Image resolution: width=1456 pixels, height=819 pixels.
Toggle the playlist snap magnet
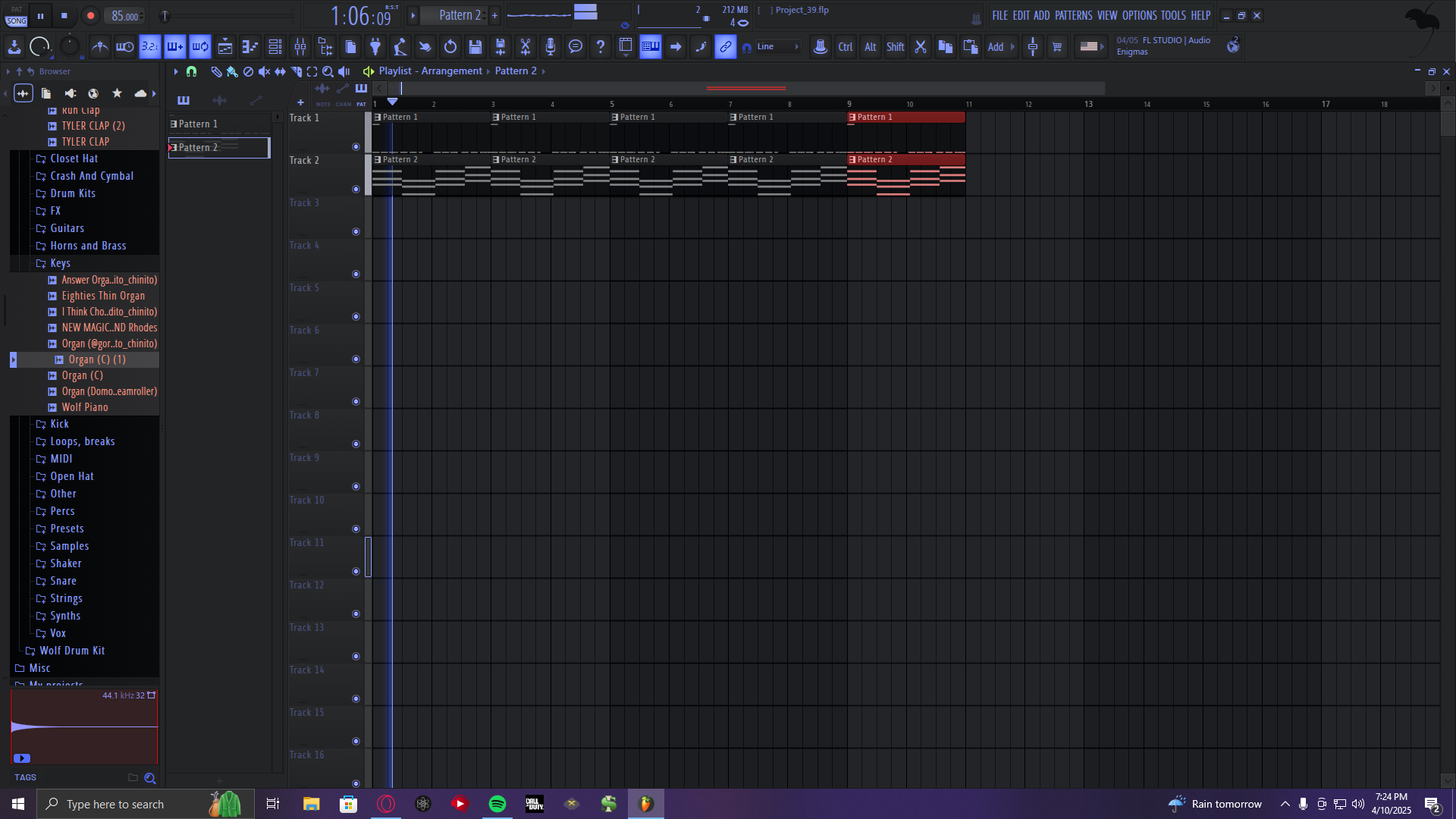[x=192, y=71]
